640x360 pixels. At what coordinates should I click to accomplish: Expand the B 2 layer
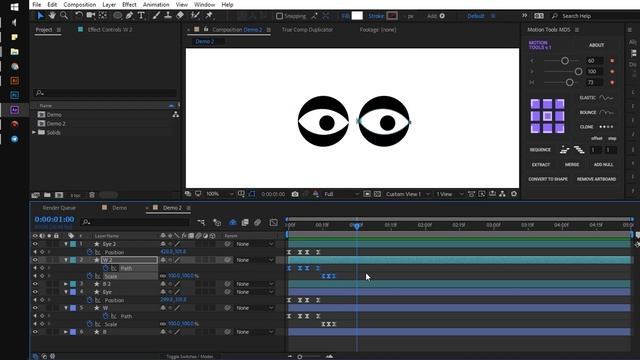pyautogui.click(x=66, y=284)
